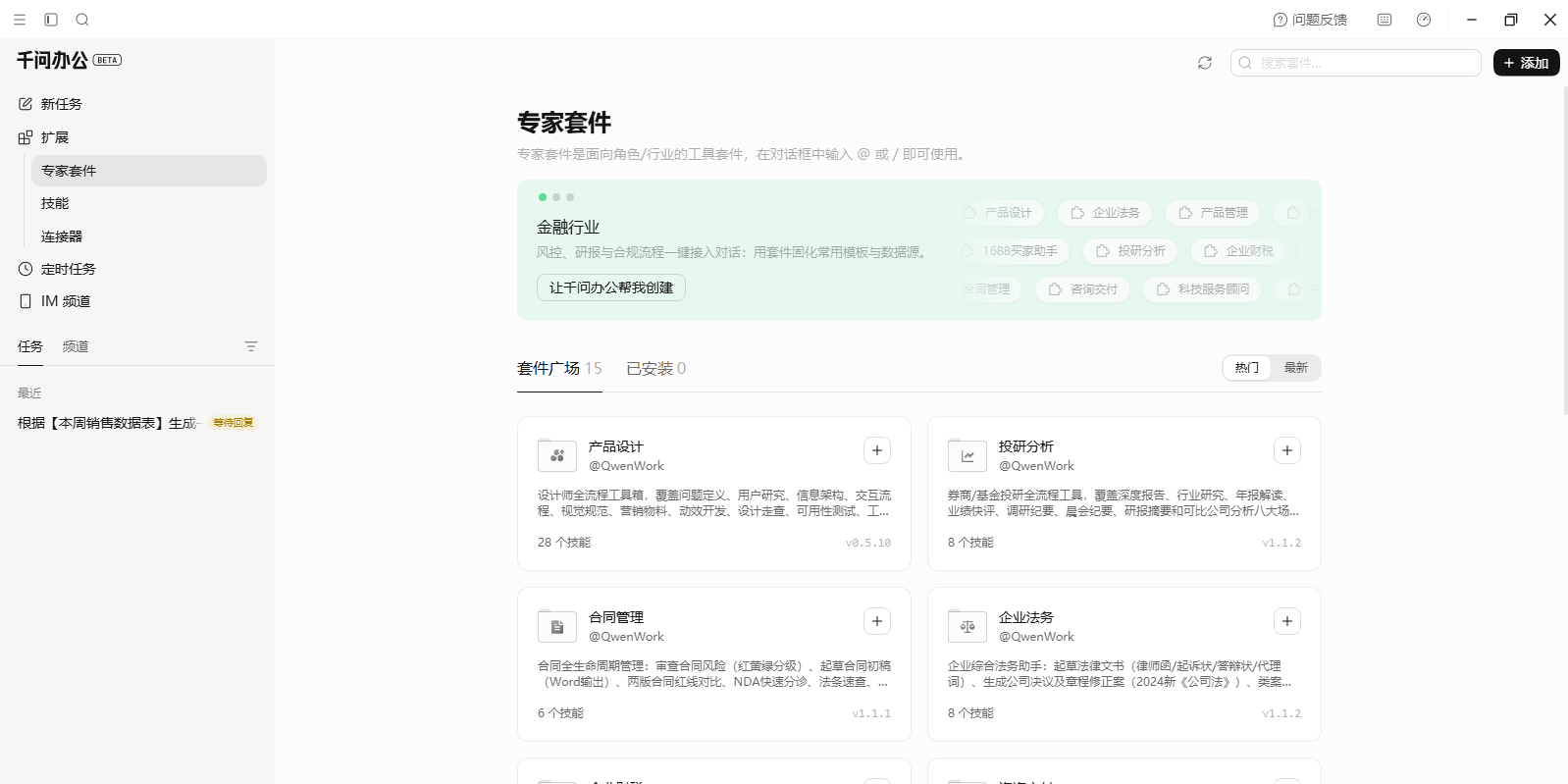Click version v1.1.1 on the 合同管理 card

871,713
